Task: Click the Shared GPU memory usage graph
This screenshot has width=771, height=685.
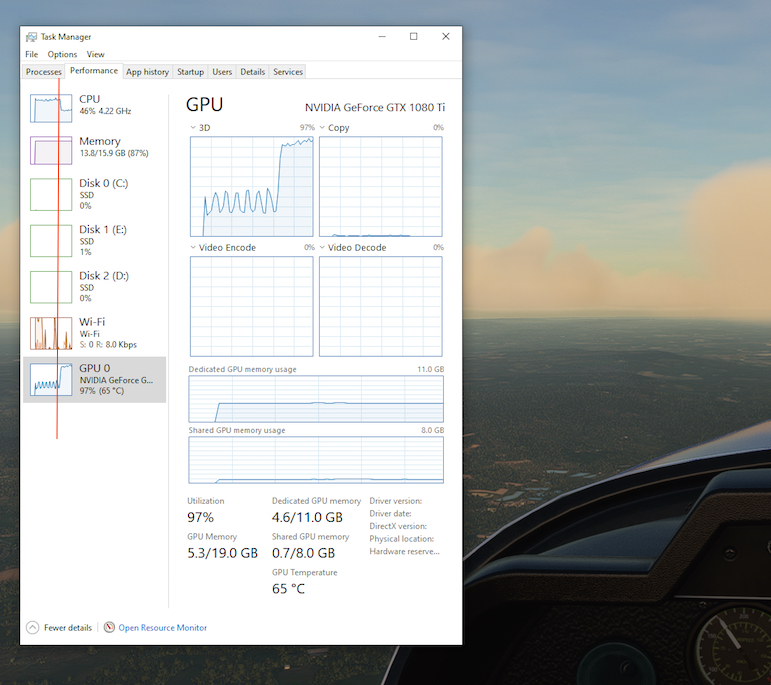Action: click(x=316, y=460)
